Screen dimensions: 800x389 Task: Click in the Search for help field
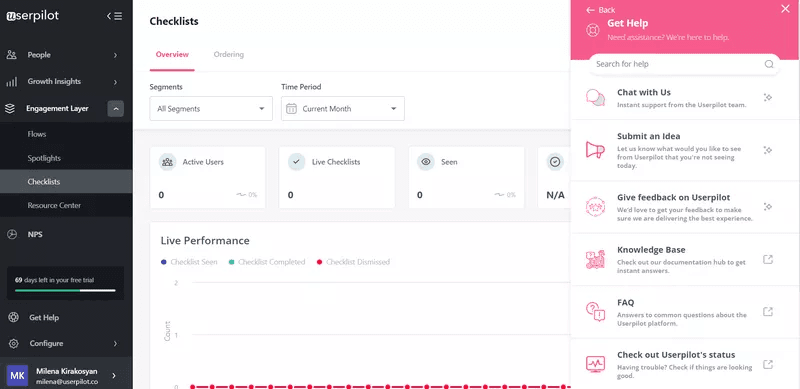pyautogui.click(x=685, y=64)
